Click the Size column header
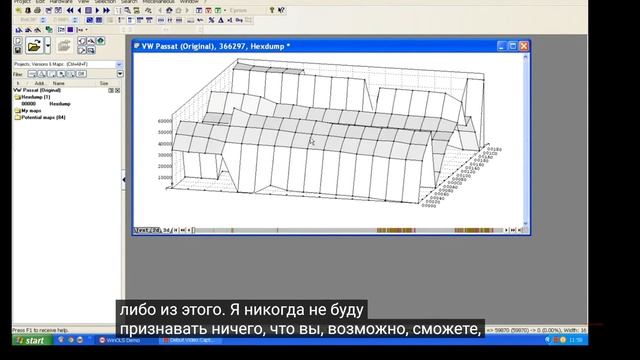 tap(104, 83)
